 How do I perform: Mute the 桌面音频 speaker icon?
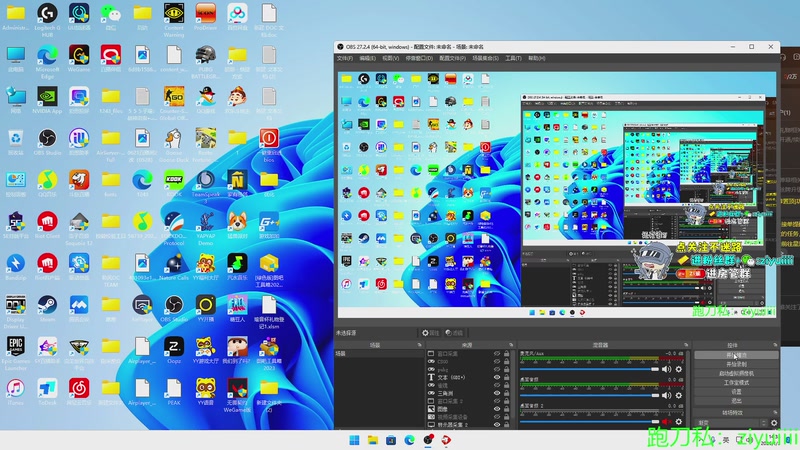pos(666,395)
